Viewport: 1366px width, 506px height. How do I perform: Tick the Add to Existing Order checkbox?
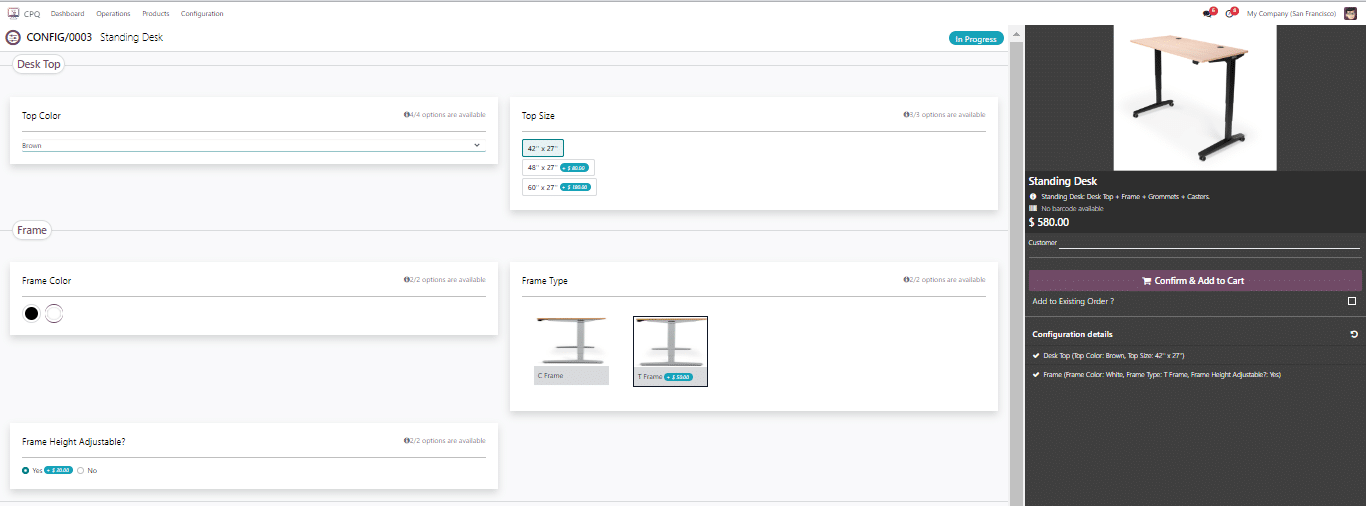coord(1352,301)
